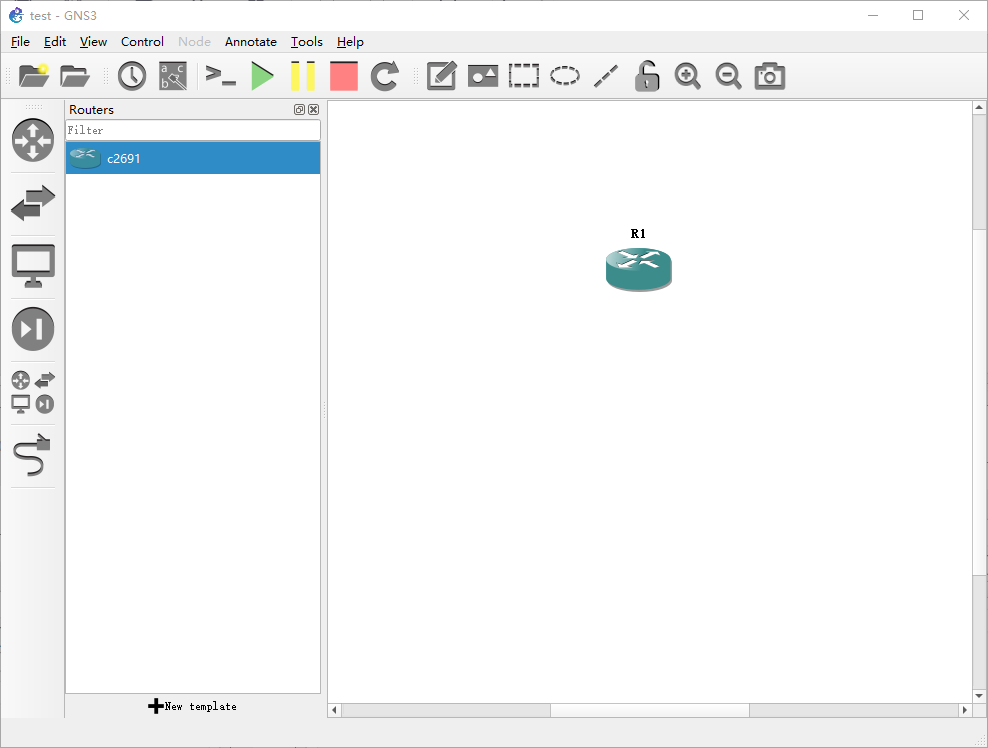Draw a rectangle shape
This screenshot has width=988, height=748.
tap(524, 76)
